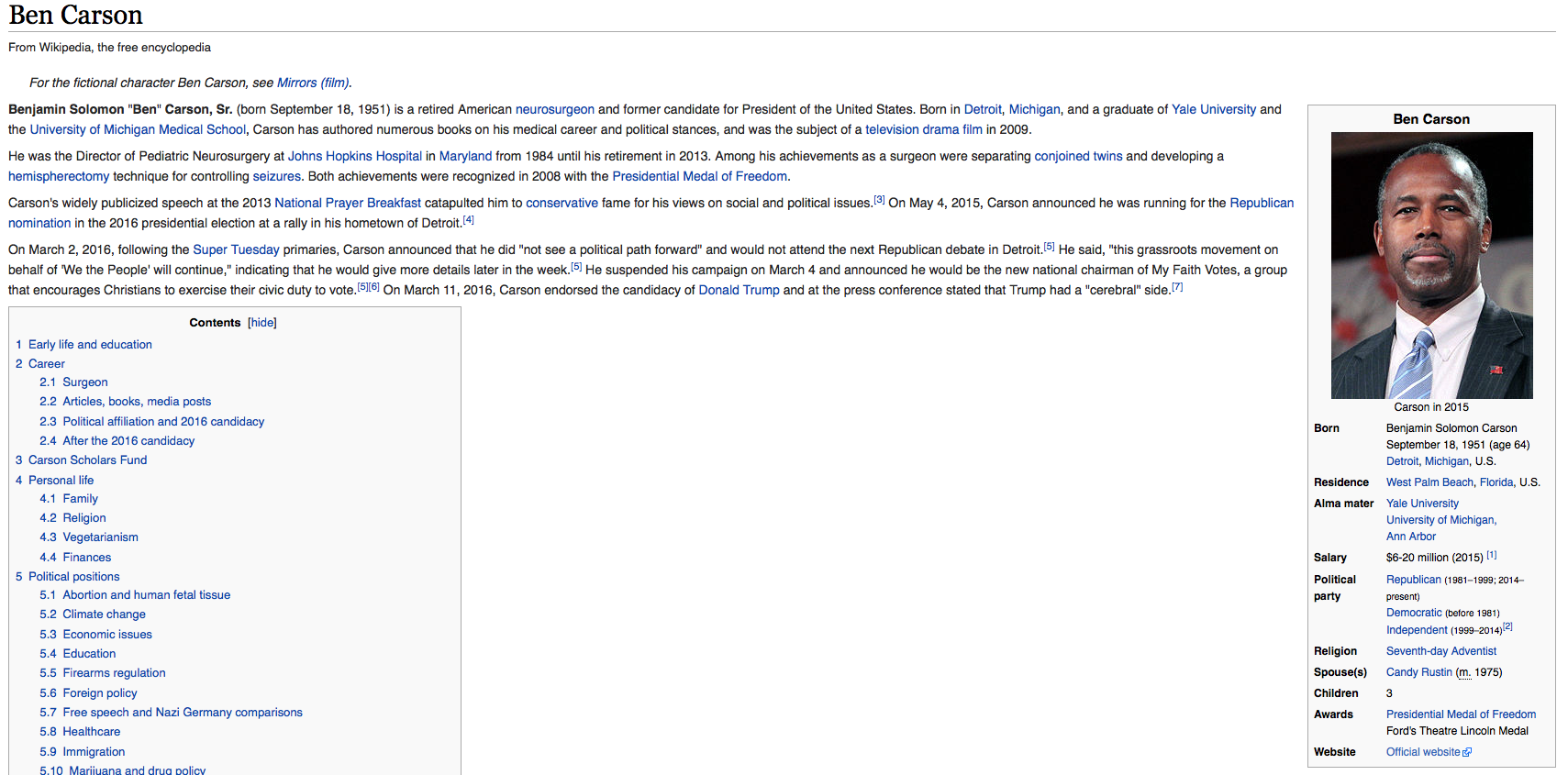Open Free speech and Nazi Germany comparisons
Viewport: 1568px width, 775px height.
(x=183, y=713)
